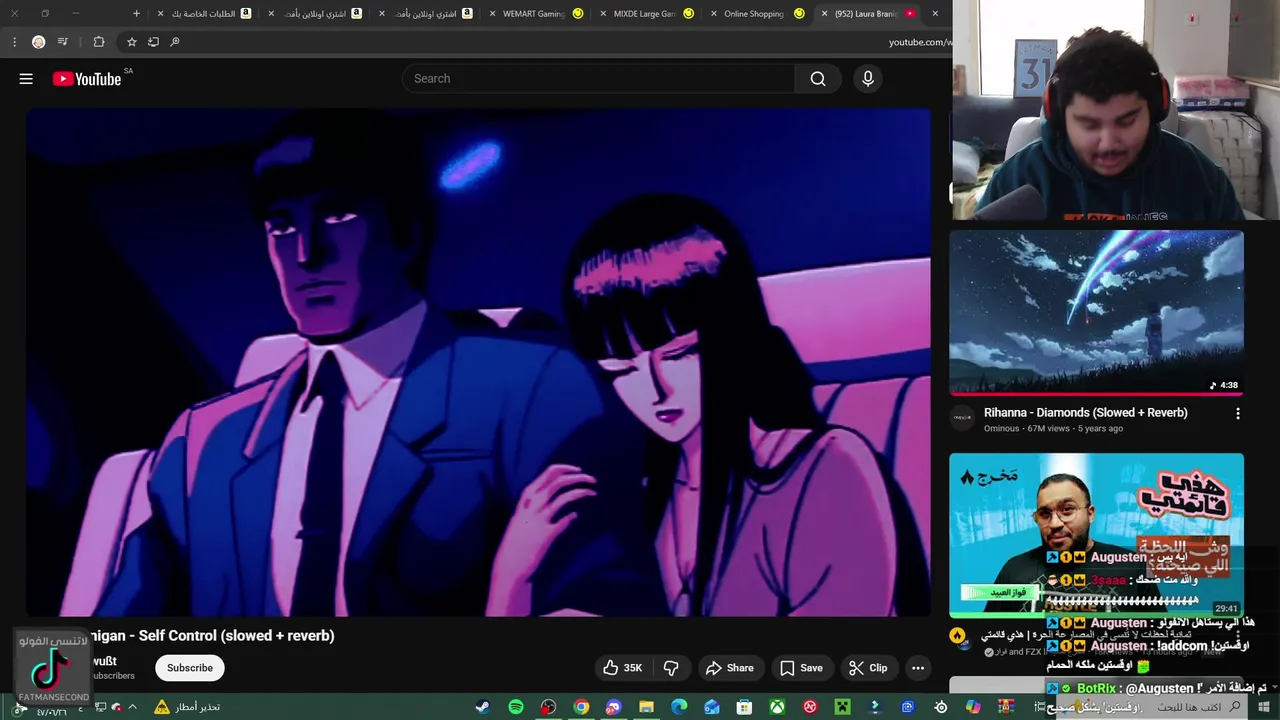Open Google Chrome from the taskbar
The height and width of the screenshot is (720, 1280).
[x=581, y=707]
